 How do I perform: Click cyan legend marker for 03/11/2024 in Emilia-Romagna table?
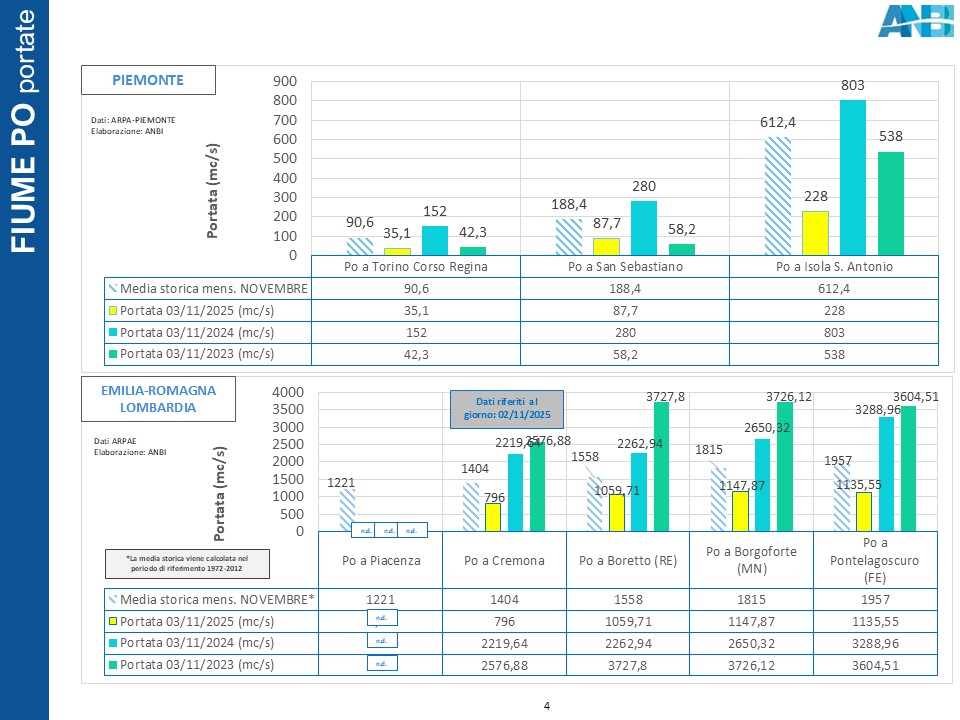(x=113, y=642)
